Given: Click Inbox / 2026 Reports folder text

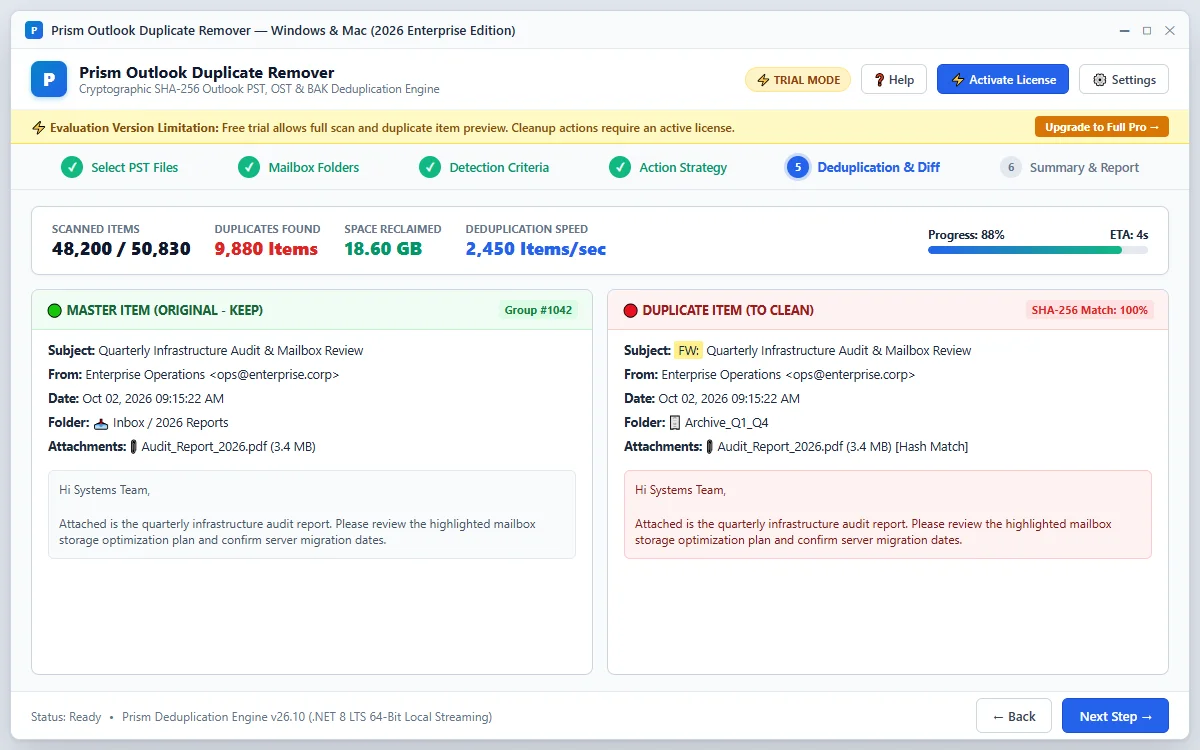Looking at the screenshot, I should (x=170, y=423).
